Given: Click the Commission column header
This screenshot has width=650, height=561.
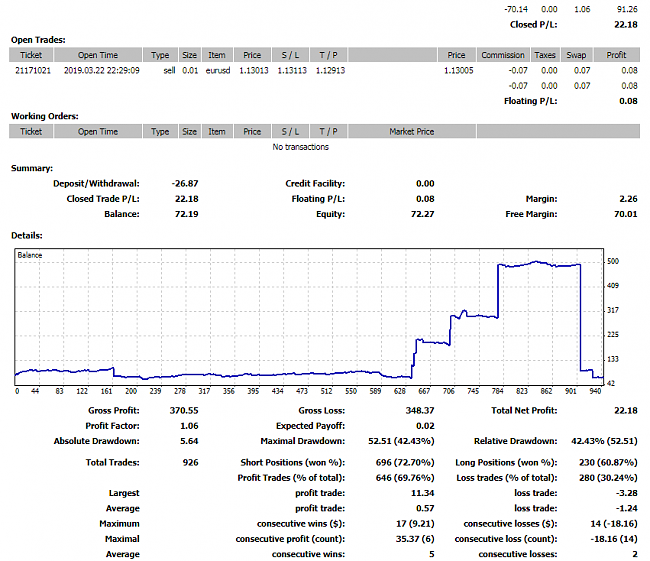Looking at the screenshot, I should coord(503,55).
